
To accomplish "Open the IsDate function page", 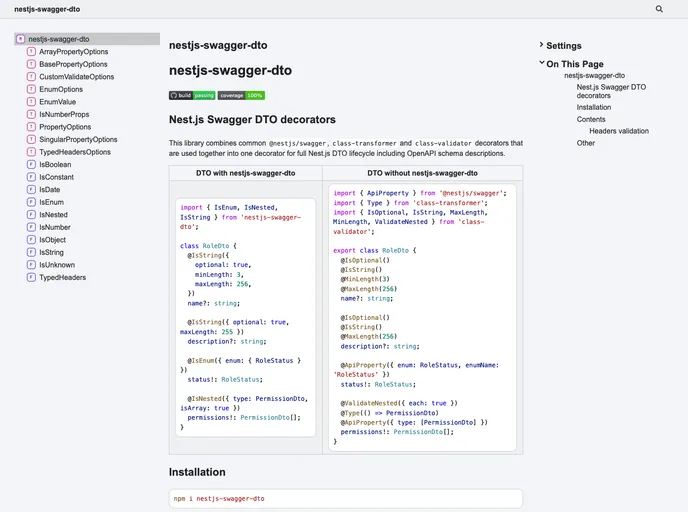I will 50,190.
